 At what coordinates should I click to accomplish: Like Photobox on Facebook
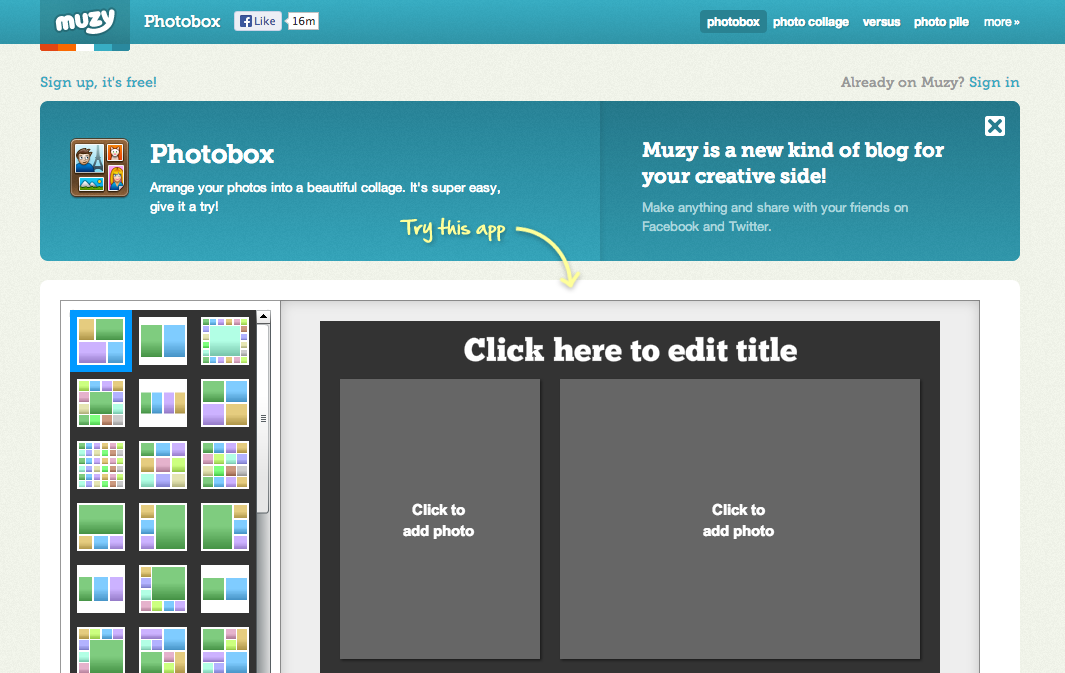coord(257,21)
